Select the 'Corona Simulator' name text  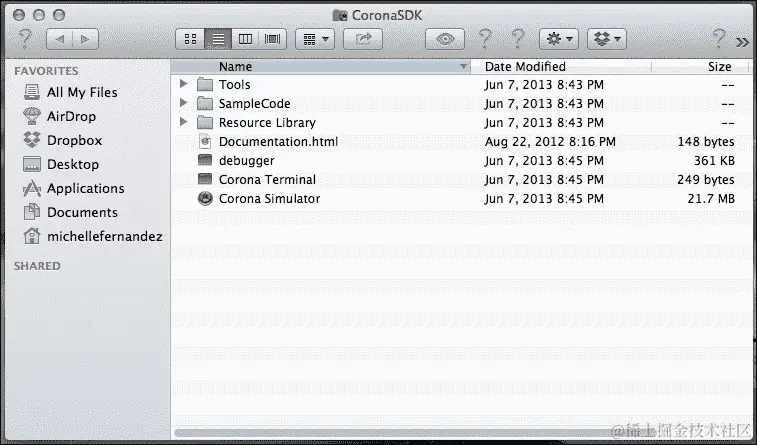pyautogui.click(x=269, y=198)
